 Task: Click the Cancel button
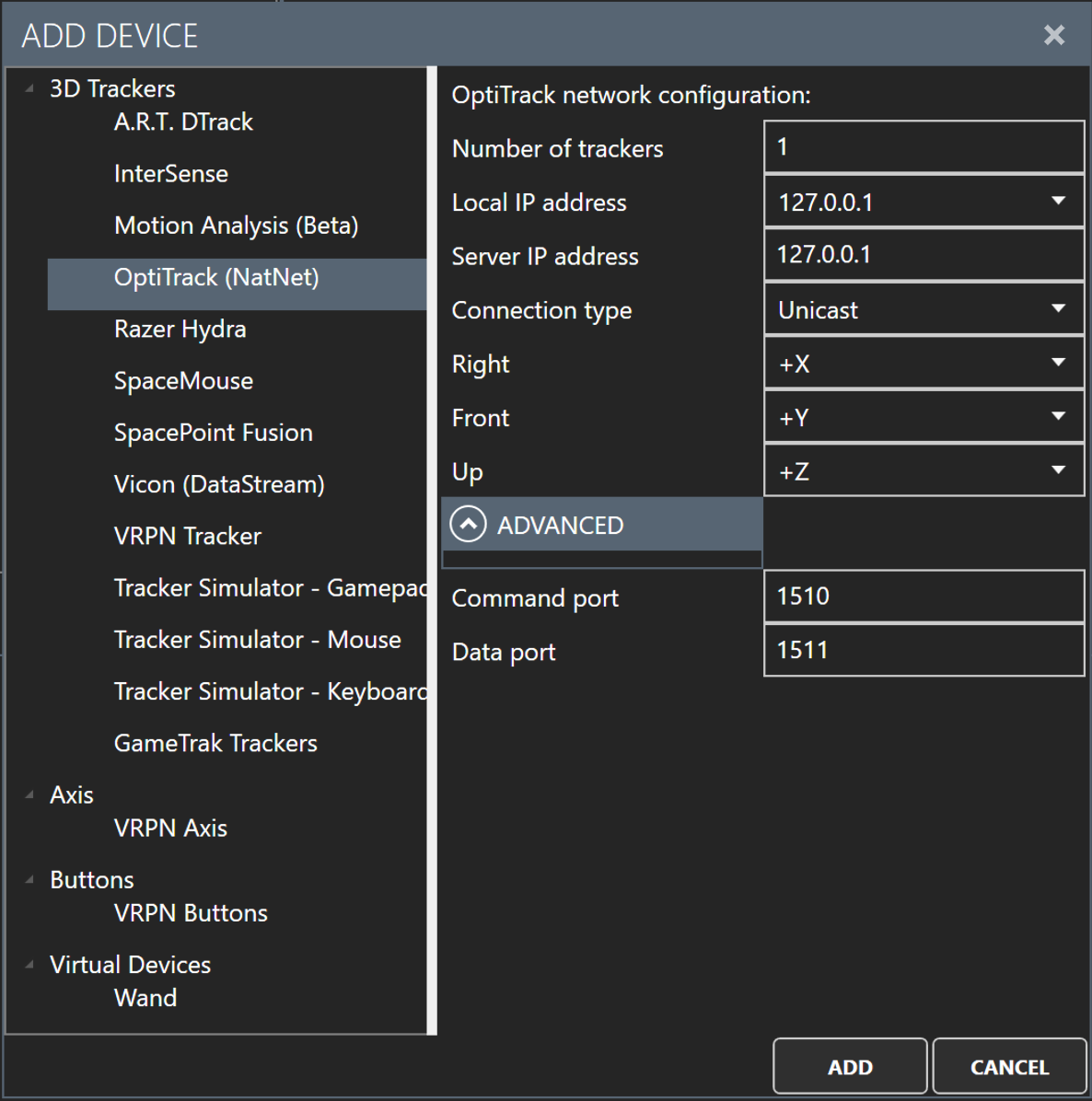(x=1009, y=1067)
